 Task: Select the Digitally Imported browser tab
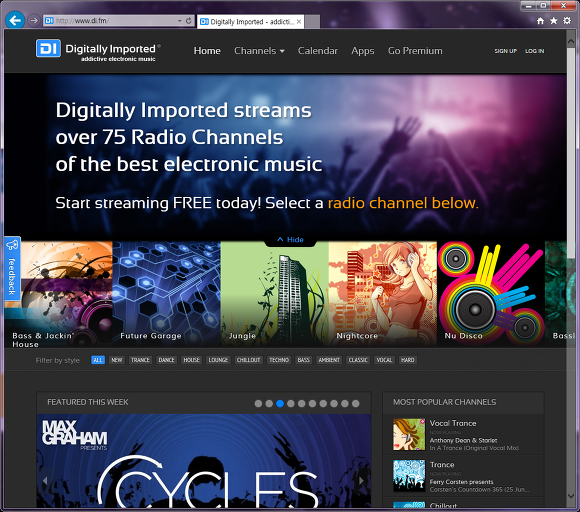250,22
